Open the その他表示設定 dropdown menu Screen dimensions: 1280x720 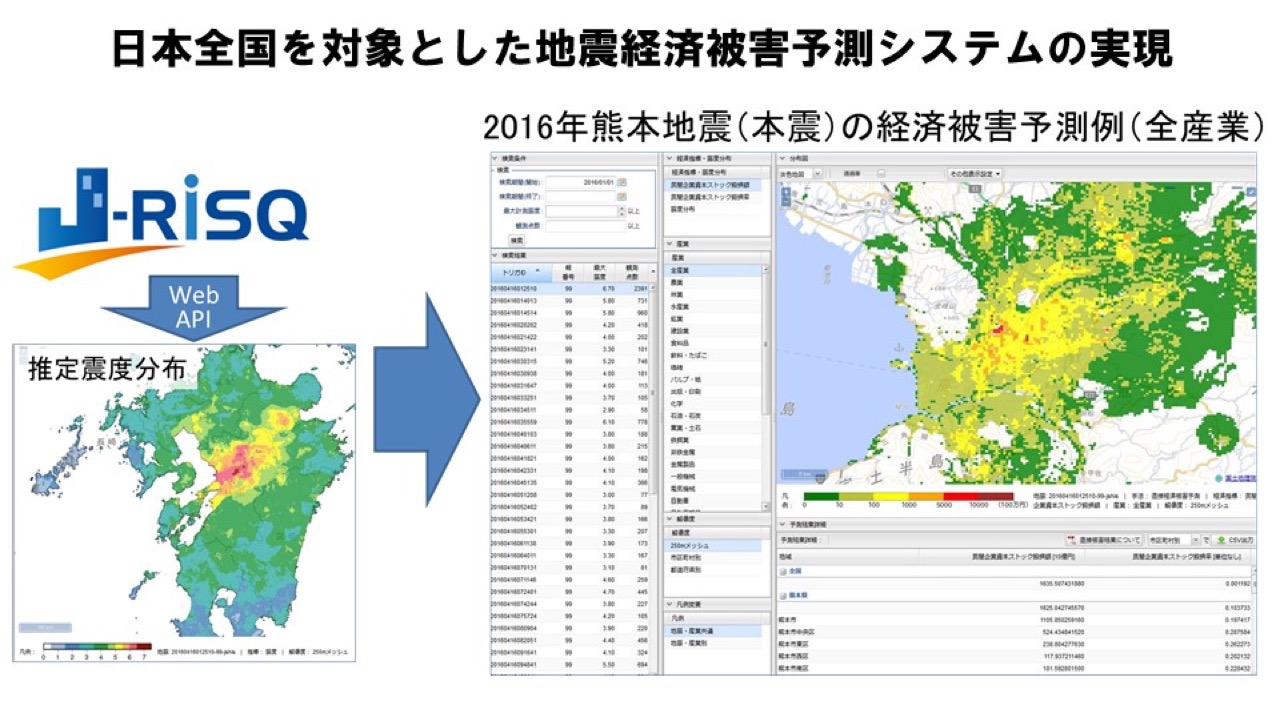pyautogui.click(x=975, y=173)
